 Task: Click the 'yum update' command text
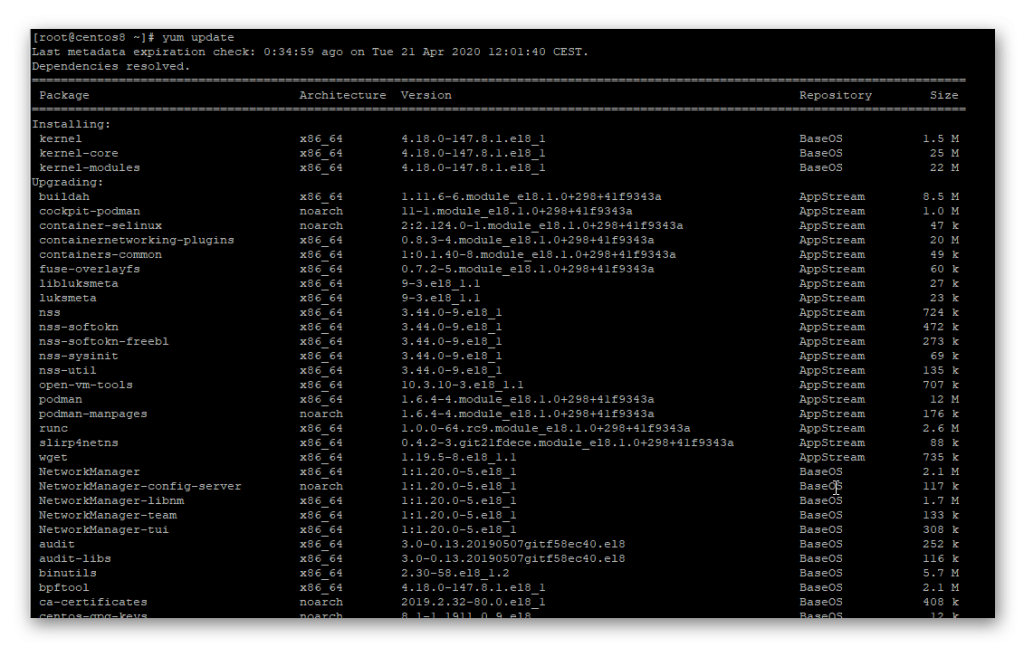[198, 37]
